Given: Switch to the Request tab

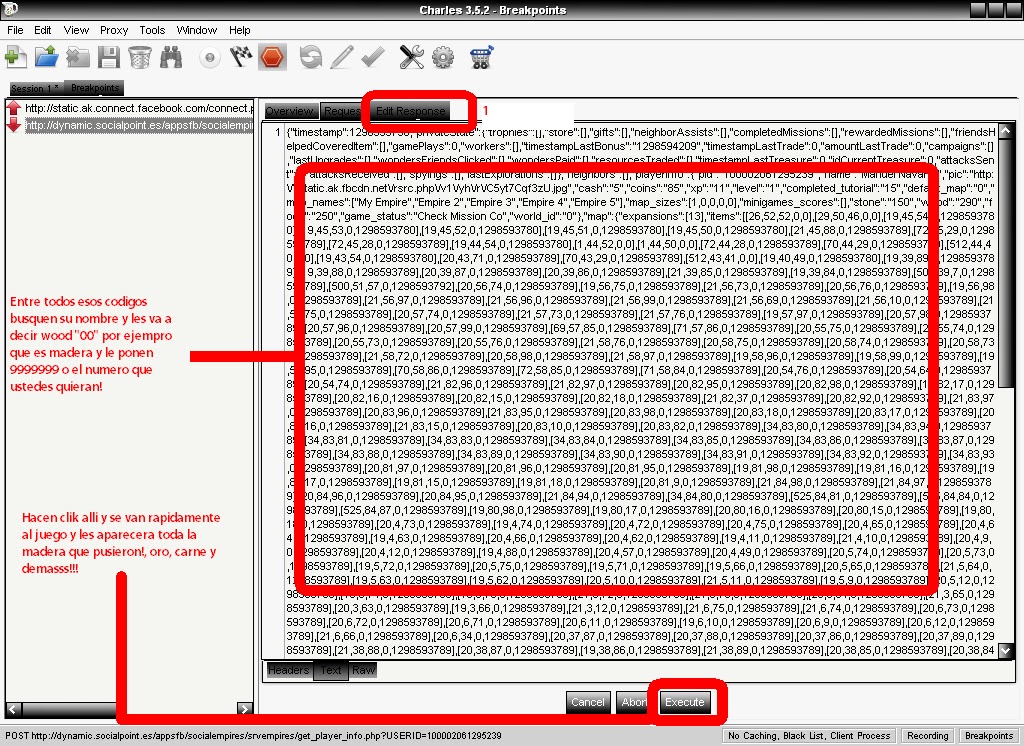Looking at the screenshot, I should pos(344,111).
